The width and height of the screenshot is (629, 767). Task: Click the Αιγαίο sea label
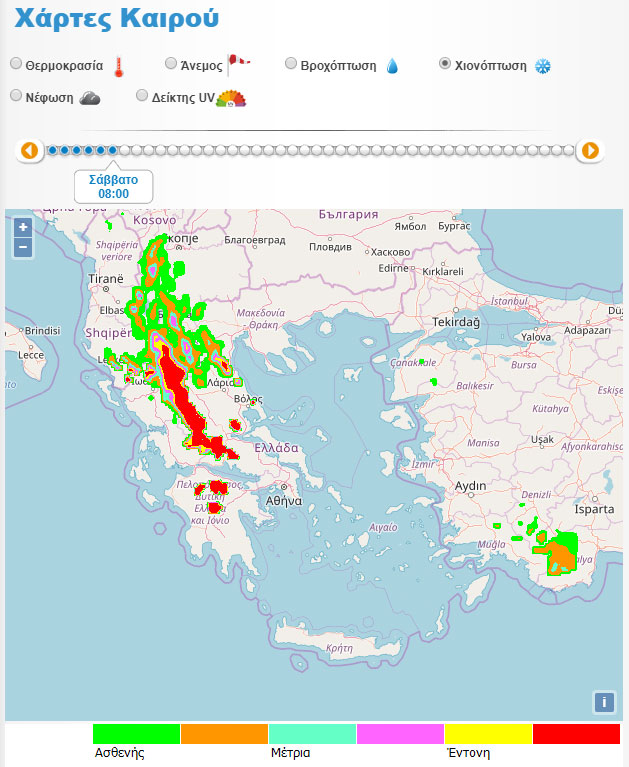click(383, 527)
